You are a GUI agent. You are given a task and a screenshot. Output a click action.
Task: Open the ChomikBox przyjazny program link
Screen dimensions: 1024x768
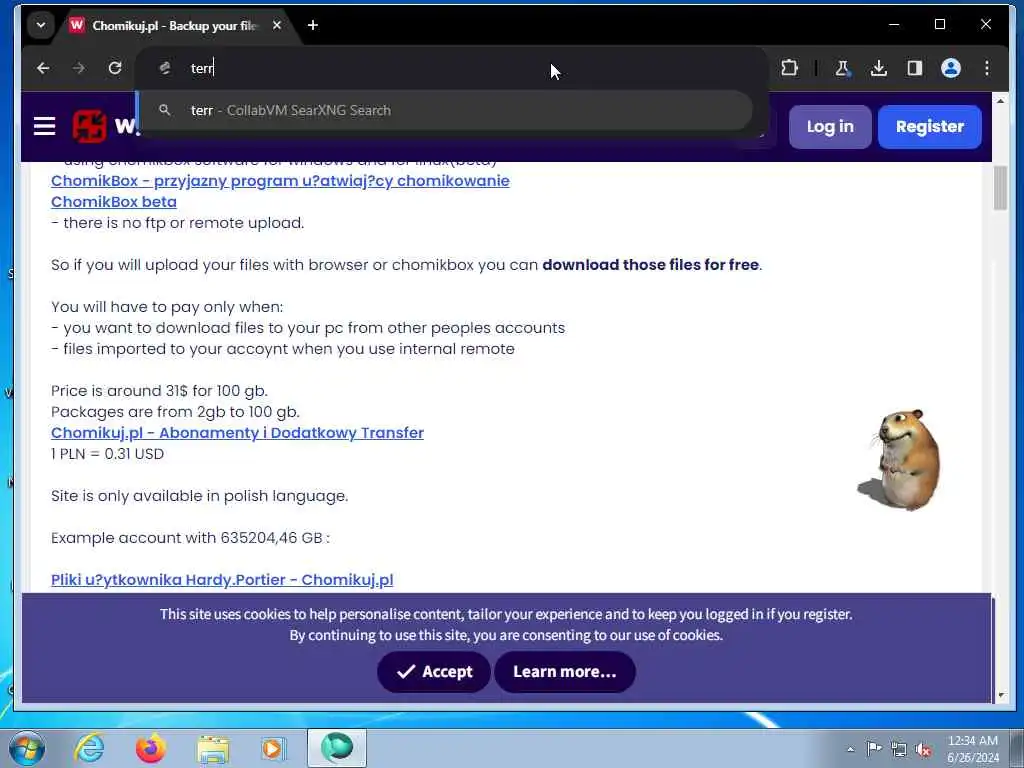(280, 181)
